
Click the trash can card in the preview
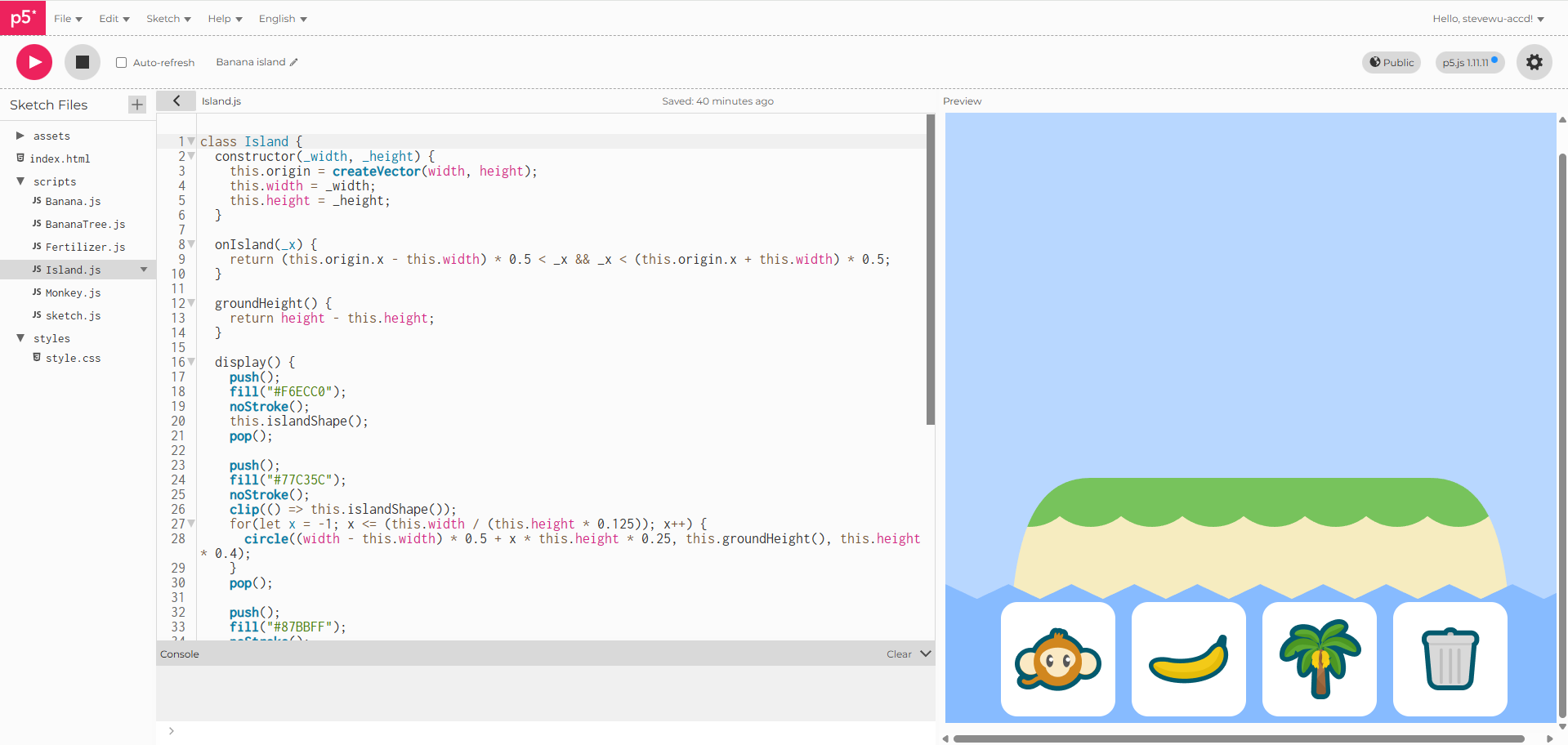(1450, 659)
